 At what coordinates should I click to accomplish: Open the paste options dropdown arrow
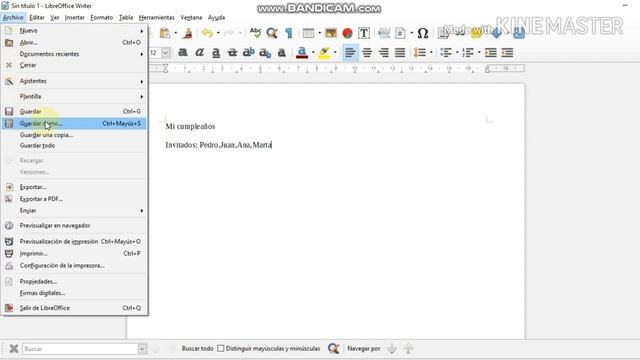[176, 33]
